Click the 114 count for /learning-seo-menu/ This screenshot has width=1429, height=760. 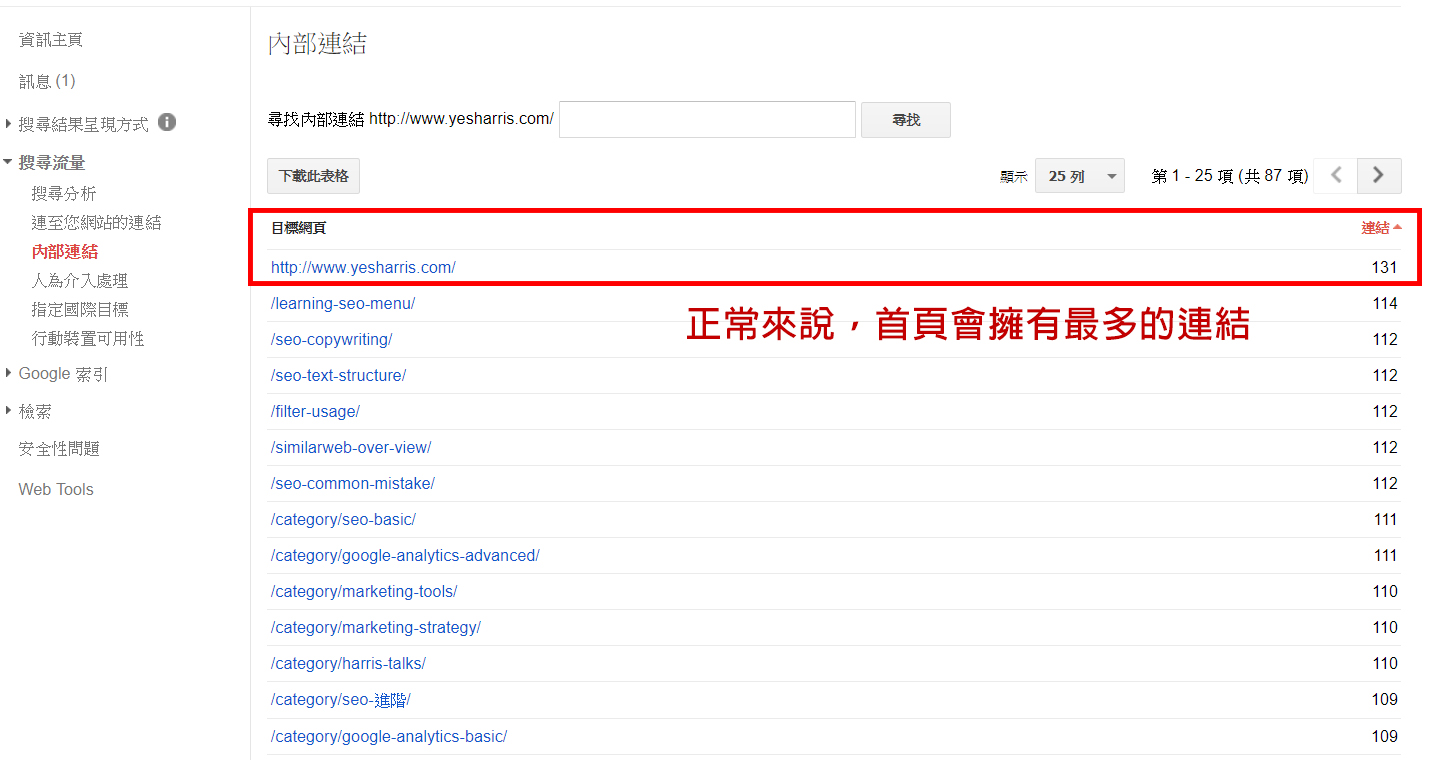1385,304
